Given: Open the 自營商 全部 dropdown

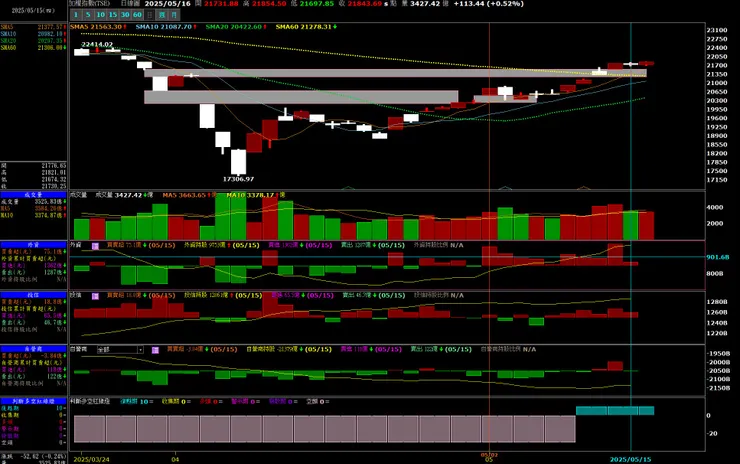Looking at the screenshot, I should pos(120,350).
